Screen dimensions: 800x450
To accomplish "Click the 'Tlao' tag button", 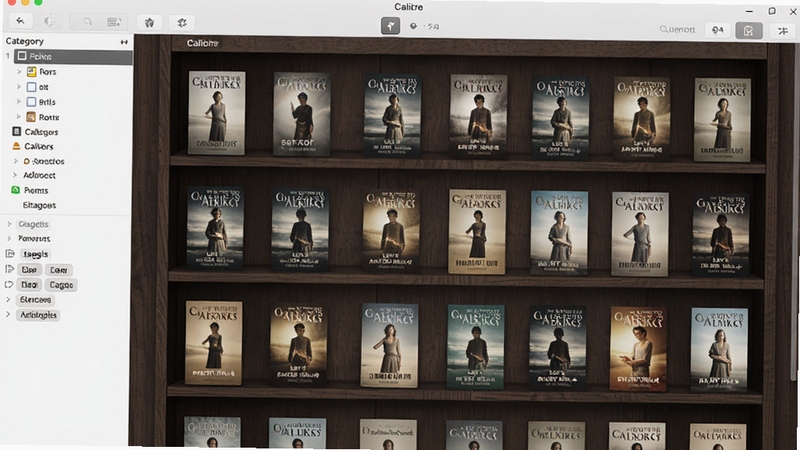I will point(29,285).
